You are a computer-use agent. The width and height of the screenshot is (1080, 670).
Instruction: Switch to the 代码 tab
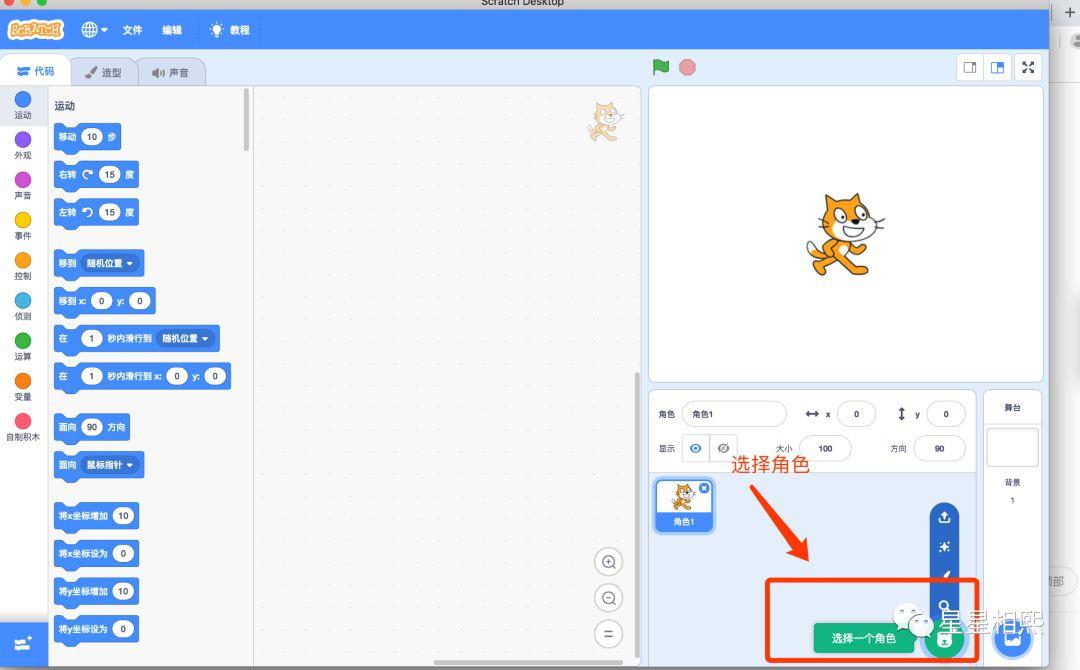tap(35, 71)
